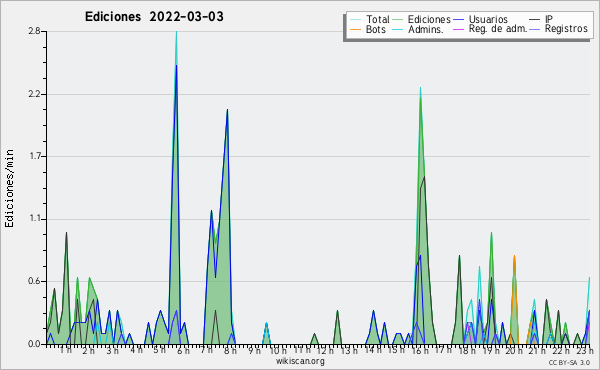Viewport: 600px width, 370px height.
Task: Click the '20 h' x-axis tick label
Action: pyautogui.click(x=514, y=350)
